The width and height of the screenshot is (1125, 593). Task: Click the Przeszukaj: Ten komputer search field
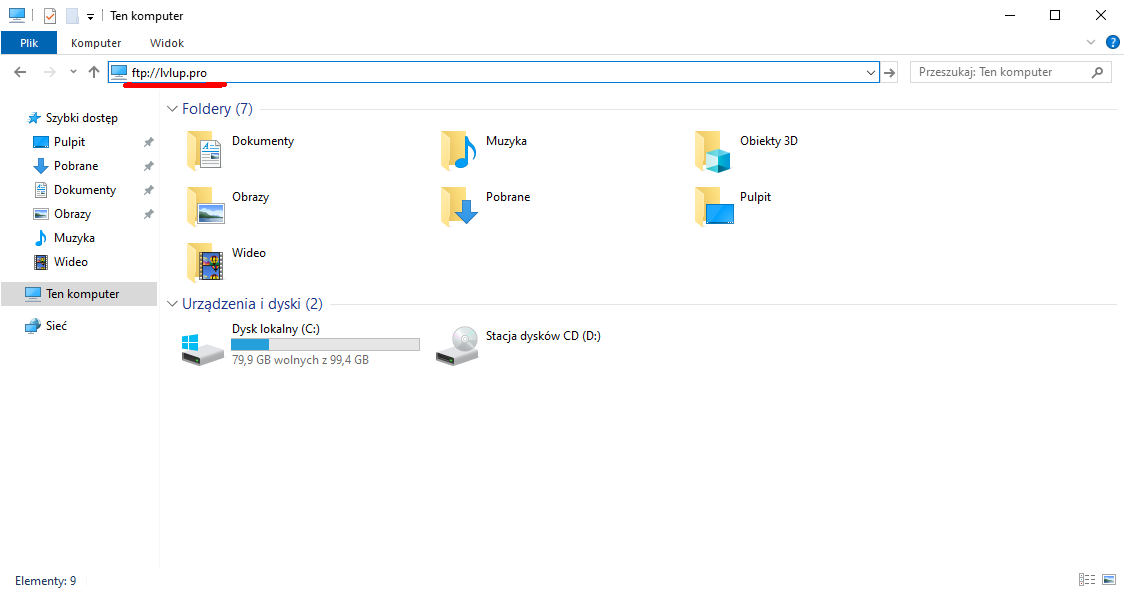tap(1000, 72)
